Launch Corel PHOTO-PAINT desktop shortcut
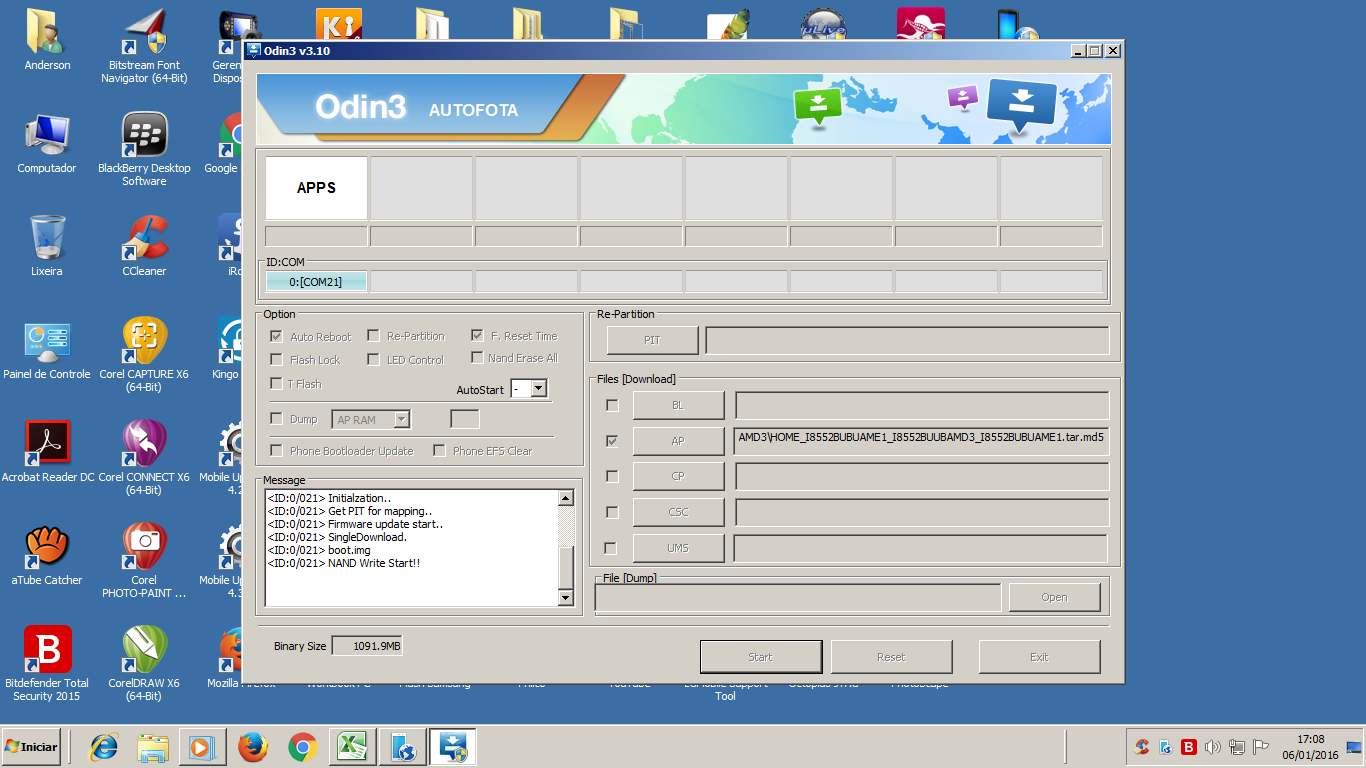This screenshot has width=1366, height=768. (144, 561)
